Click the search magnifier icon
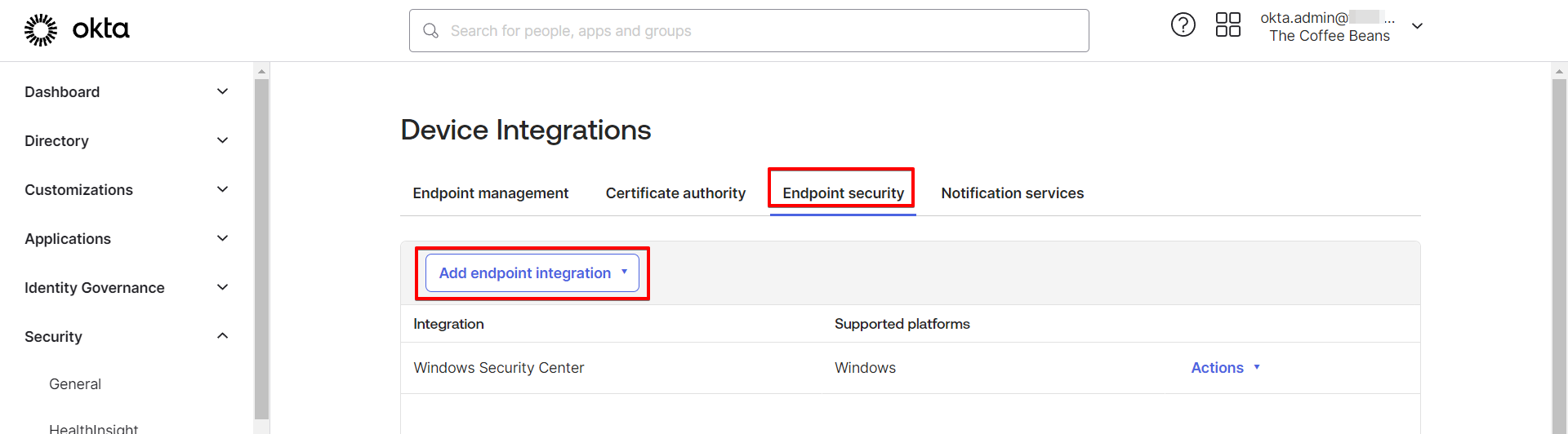Viewport: 1568px width, 434px height. coord(430,31)
